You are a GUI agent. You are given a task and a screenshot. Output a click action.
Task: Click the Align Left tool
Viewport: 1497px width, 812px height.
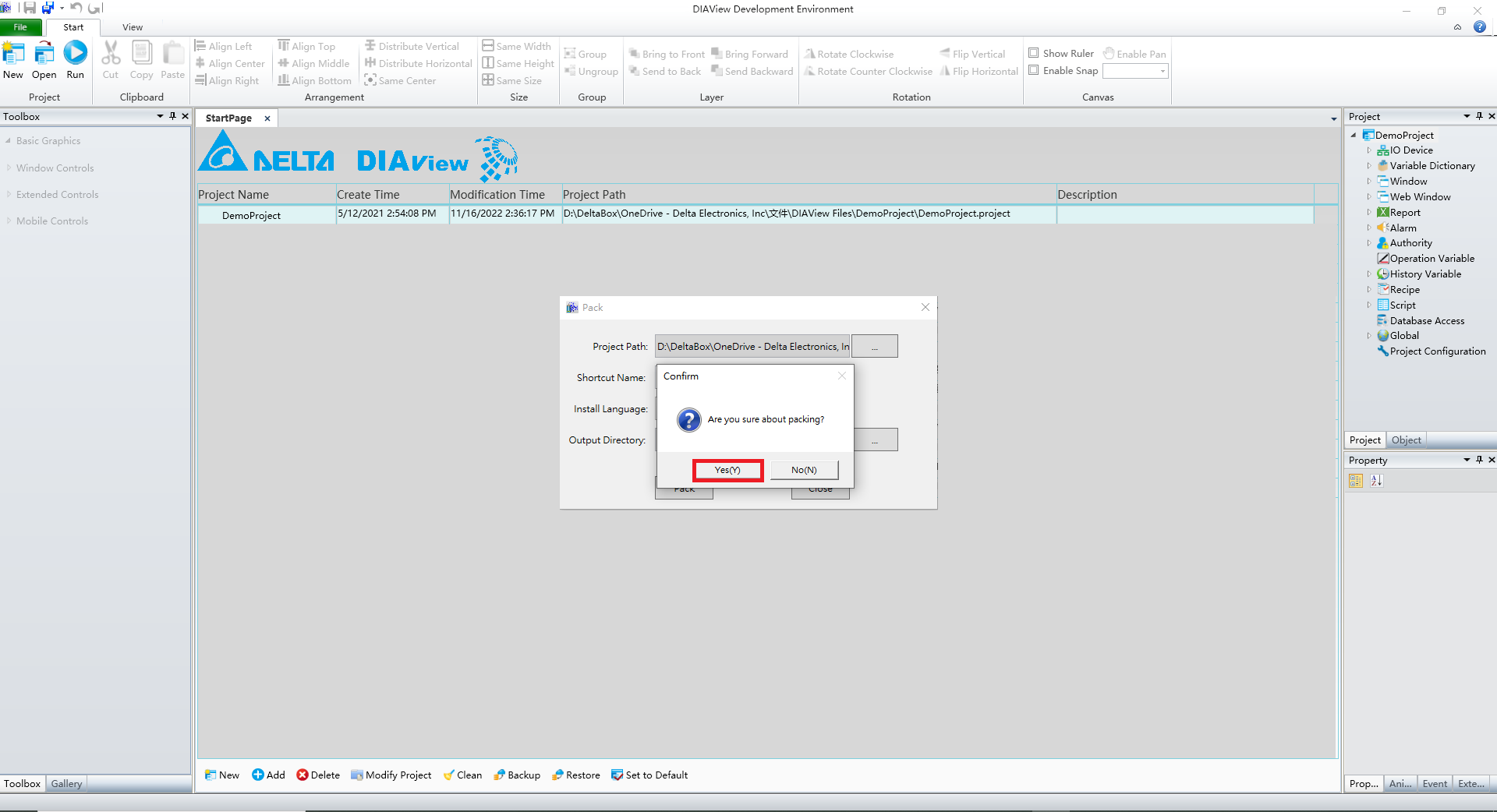coord(224,46)
